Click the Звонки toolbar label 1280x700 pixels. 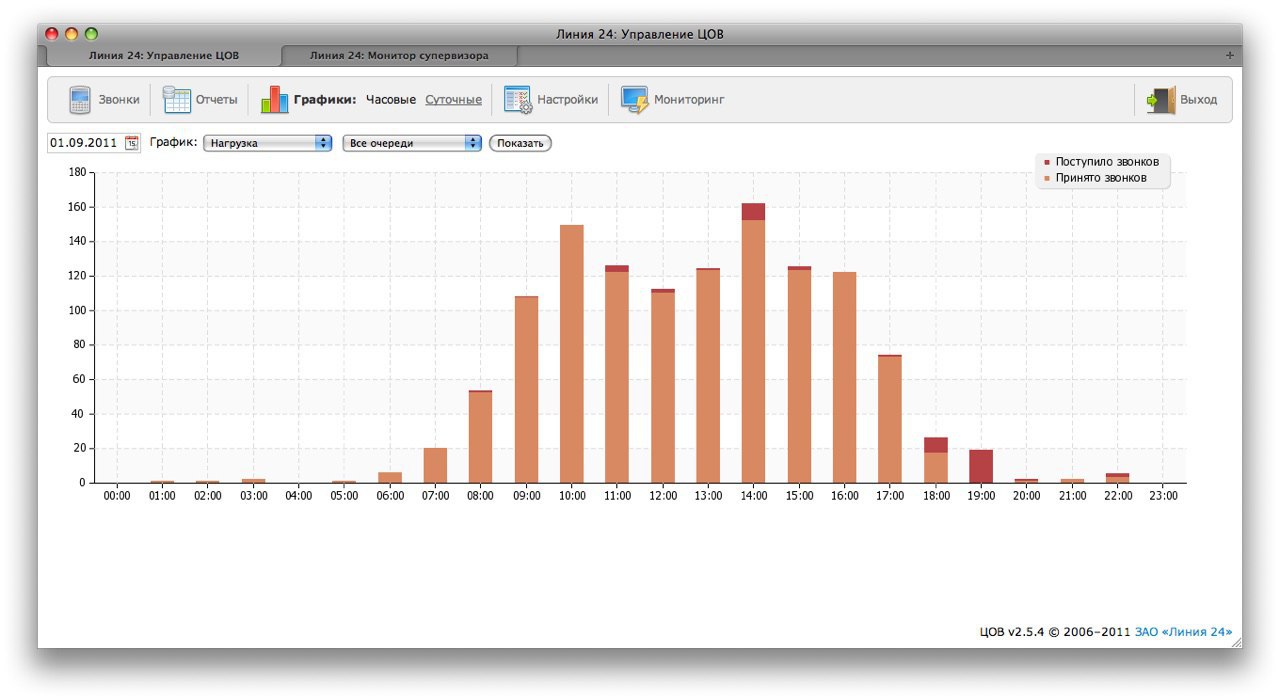click(x=119, y=100)
